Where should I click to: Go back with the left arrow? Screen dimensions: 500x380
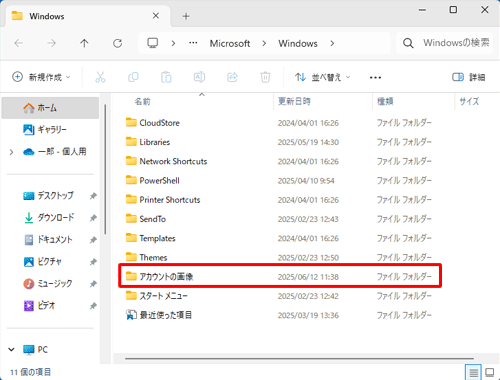click(x=19, y=43)
